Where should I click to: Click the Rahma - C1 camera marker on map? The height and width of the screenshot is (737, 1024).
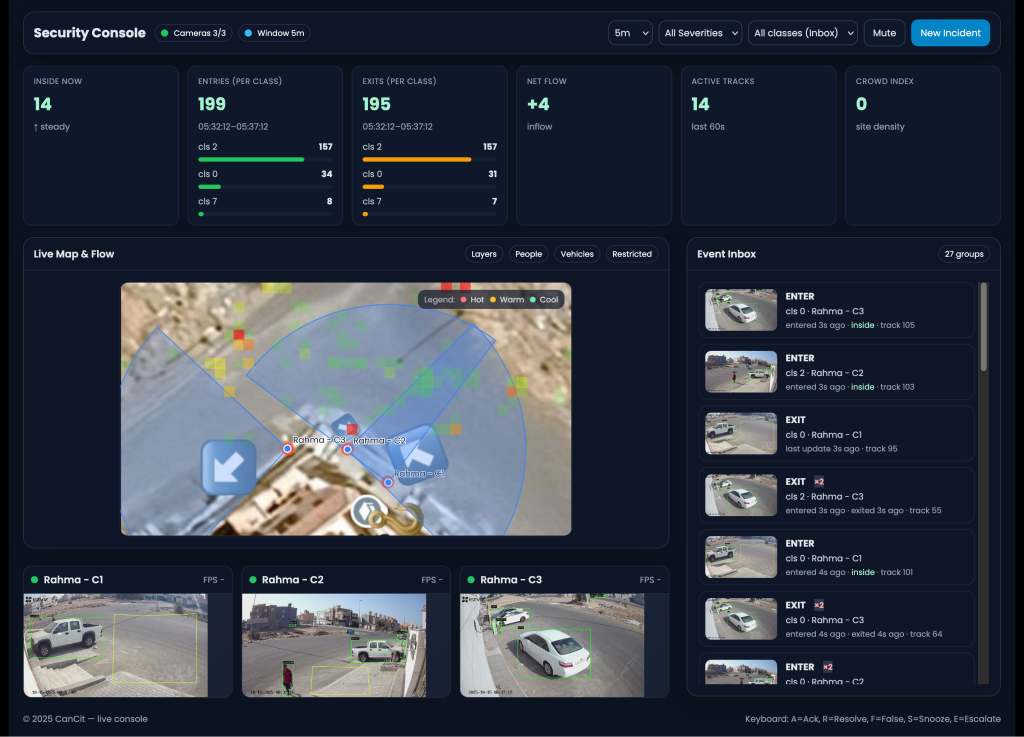click(x=388, y=482)
